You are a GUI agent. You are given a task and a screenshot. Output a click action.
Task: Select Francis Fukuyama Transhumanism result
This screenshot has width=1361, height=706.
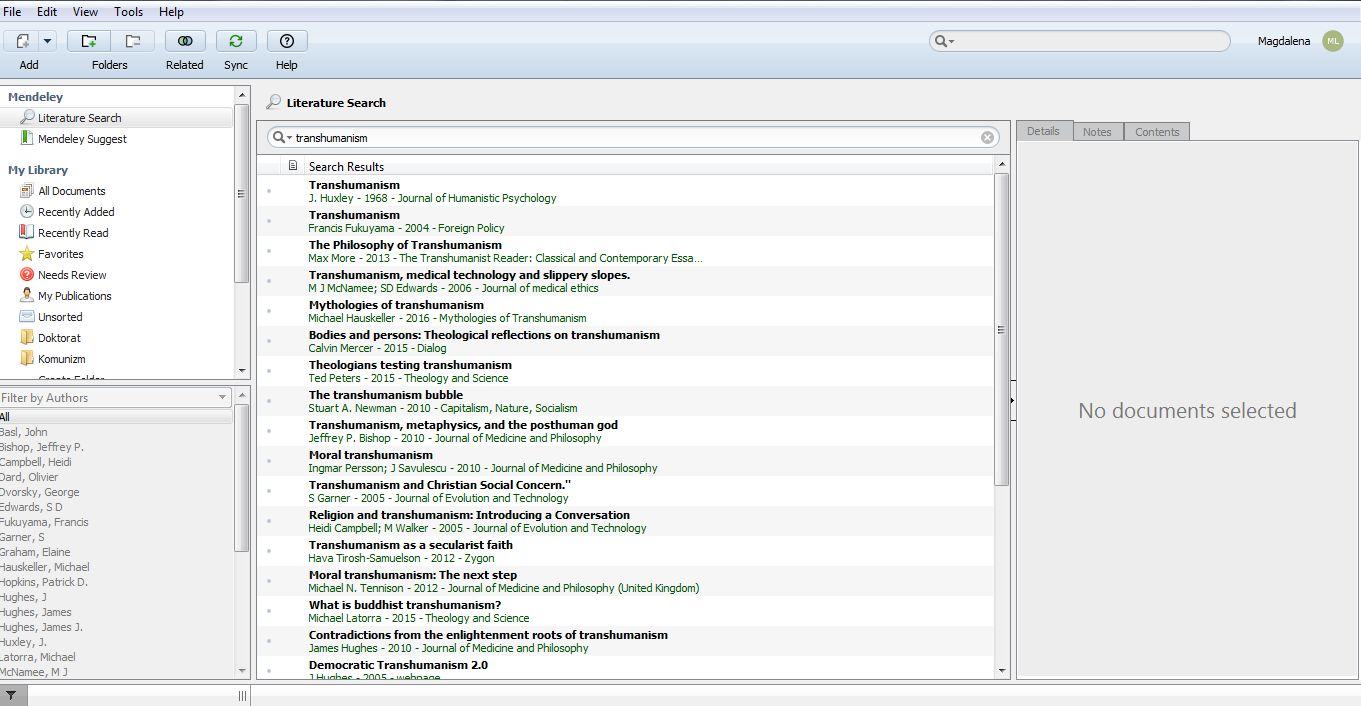(626, 221)
